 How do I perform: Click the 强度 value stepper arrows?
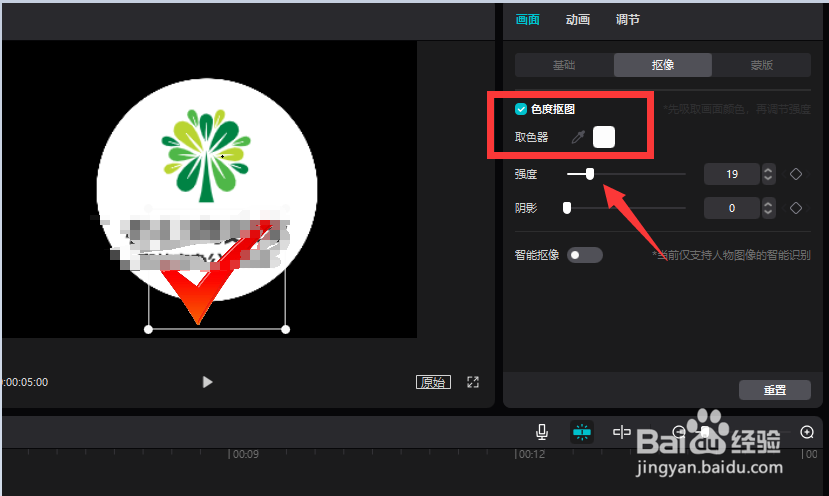pyautogui.click(x=768, y=174)
